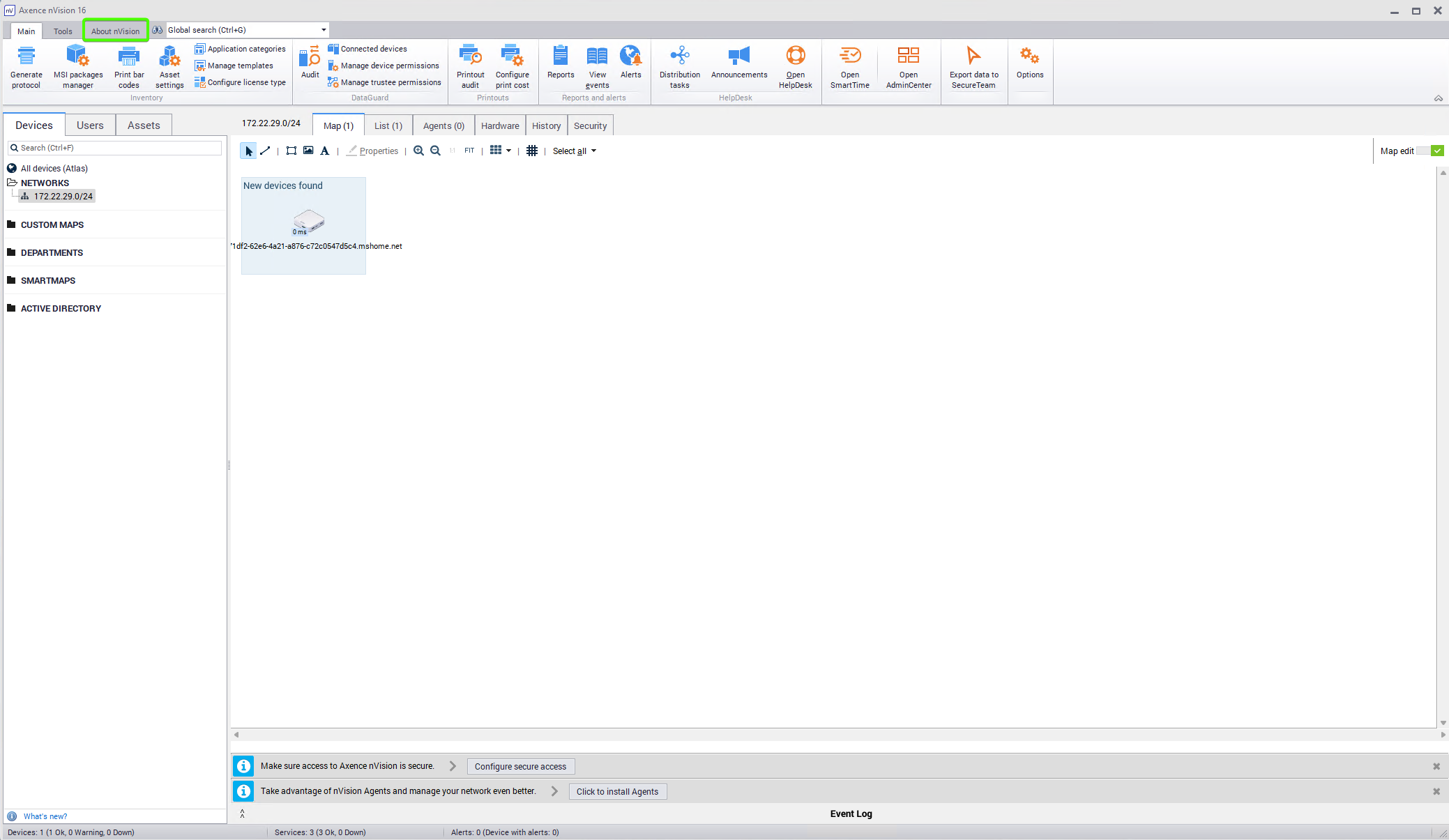Image resolution: width=1449 pixels, height=840 pixels.
Task: Click the zoom in magnifier
Action: point(418,151)
